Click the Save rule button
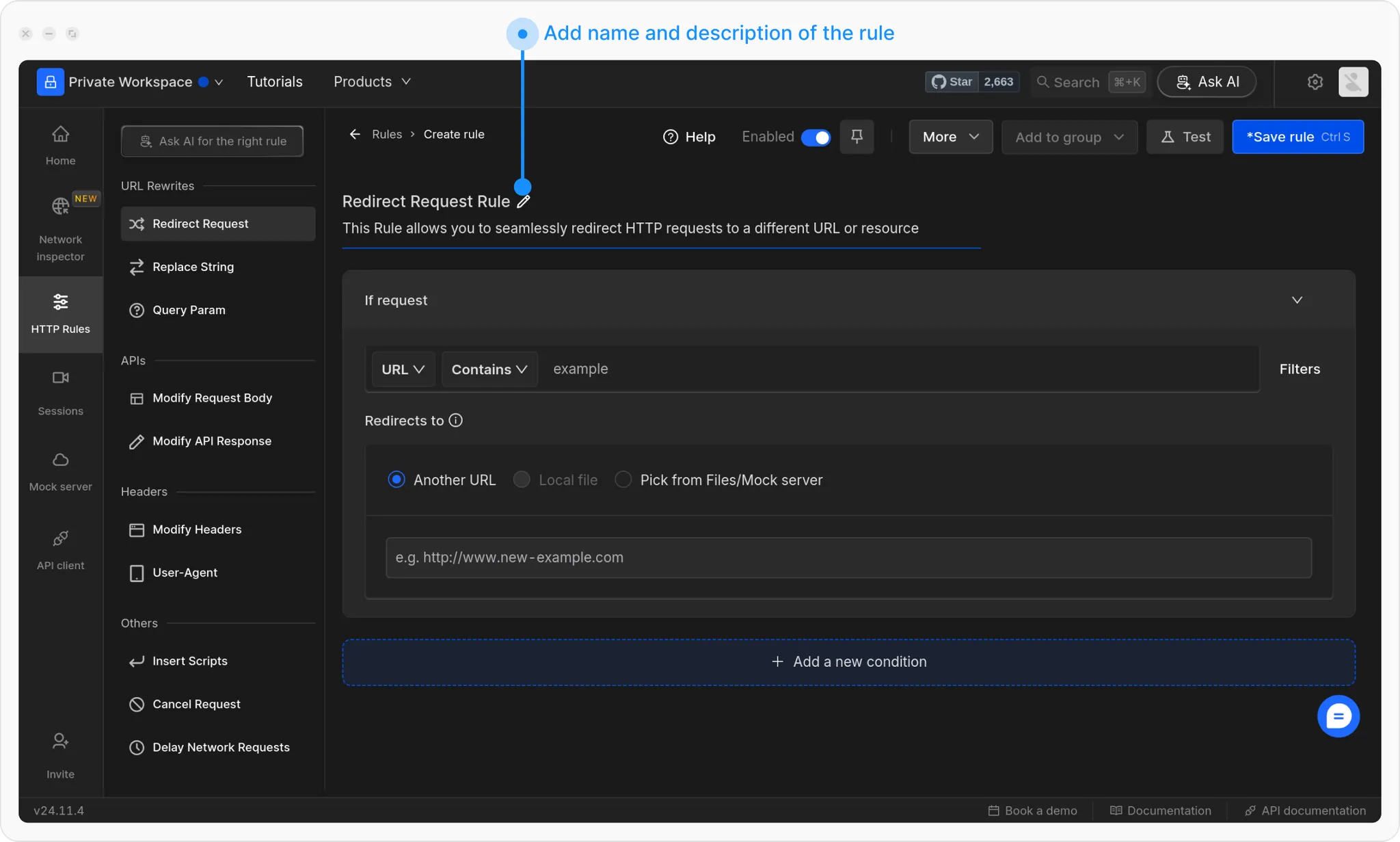This screenshot has width=1400, height=842. click(1297, 137)
